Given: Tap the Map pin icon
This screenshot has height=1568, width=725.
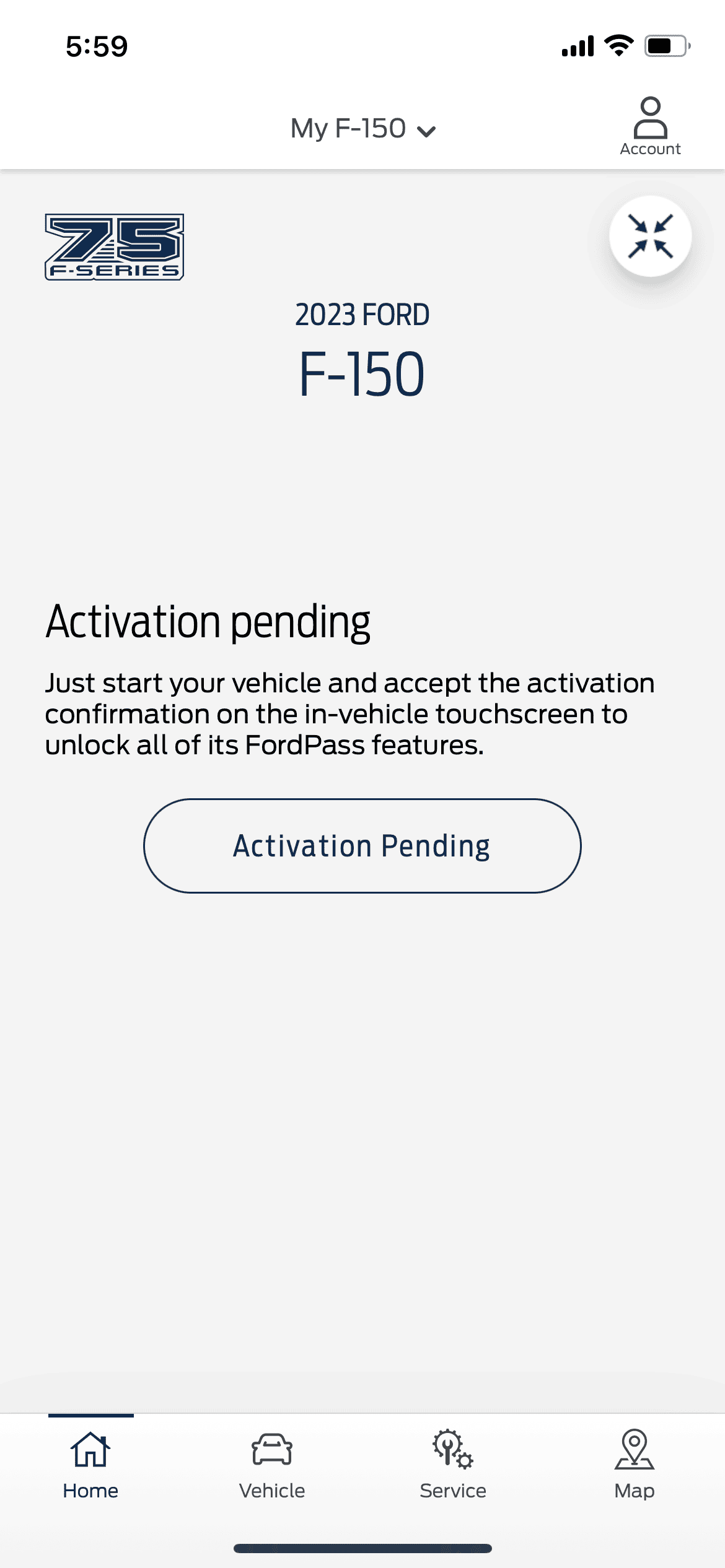Looking at the screenshot, I should (634, 1450).
